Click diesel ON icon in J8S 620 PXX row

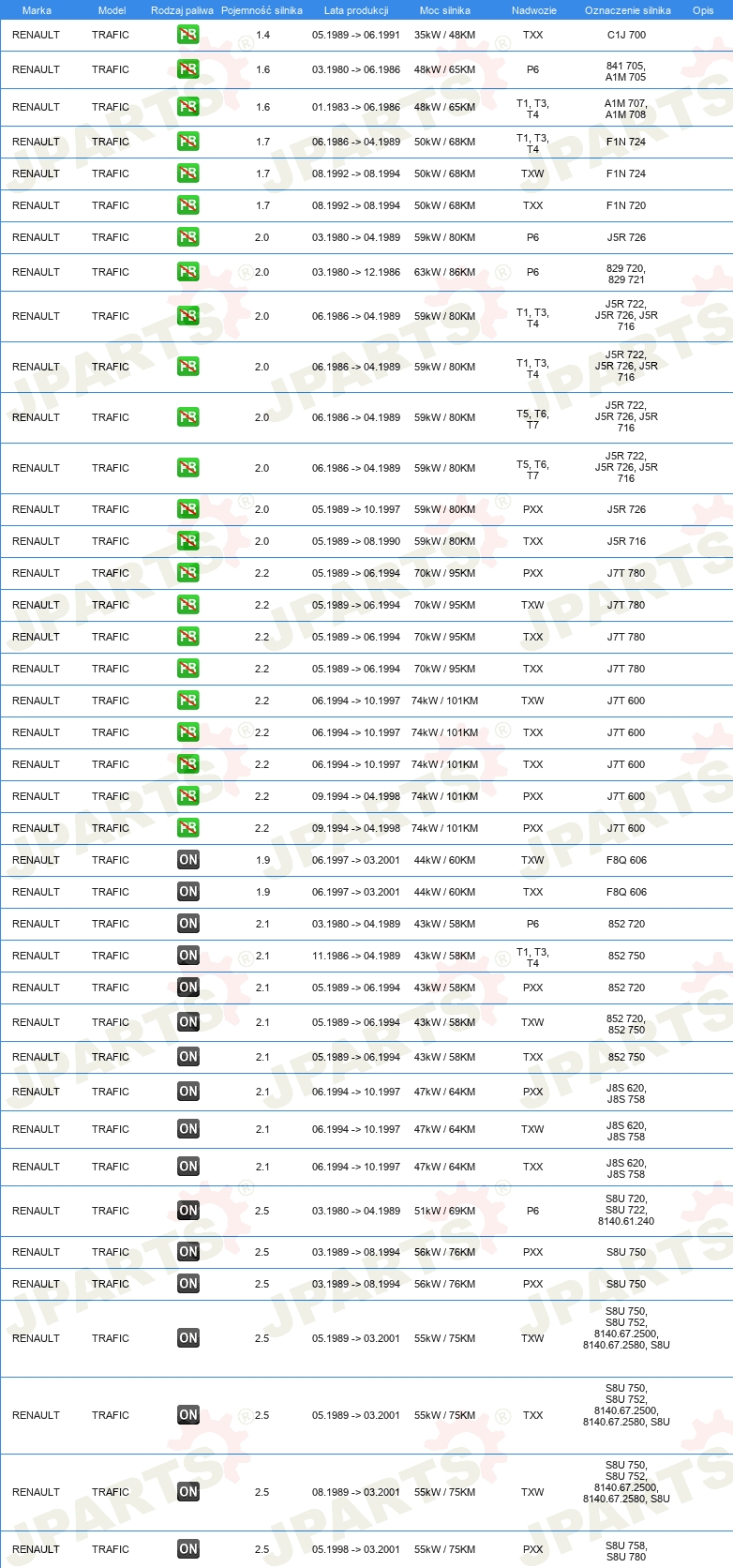coord(188,1092)
